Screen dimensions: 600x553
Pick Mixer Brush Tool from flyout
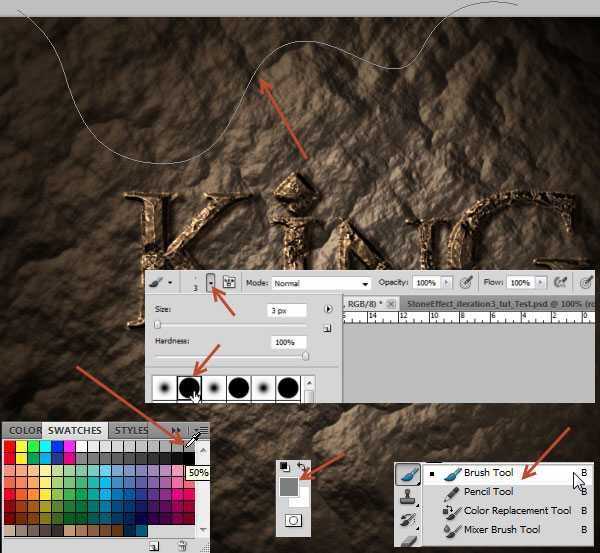point(501,530)
